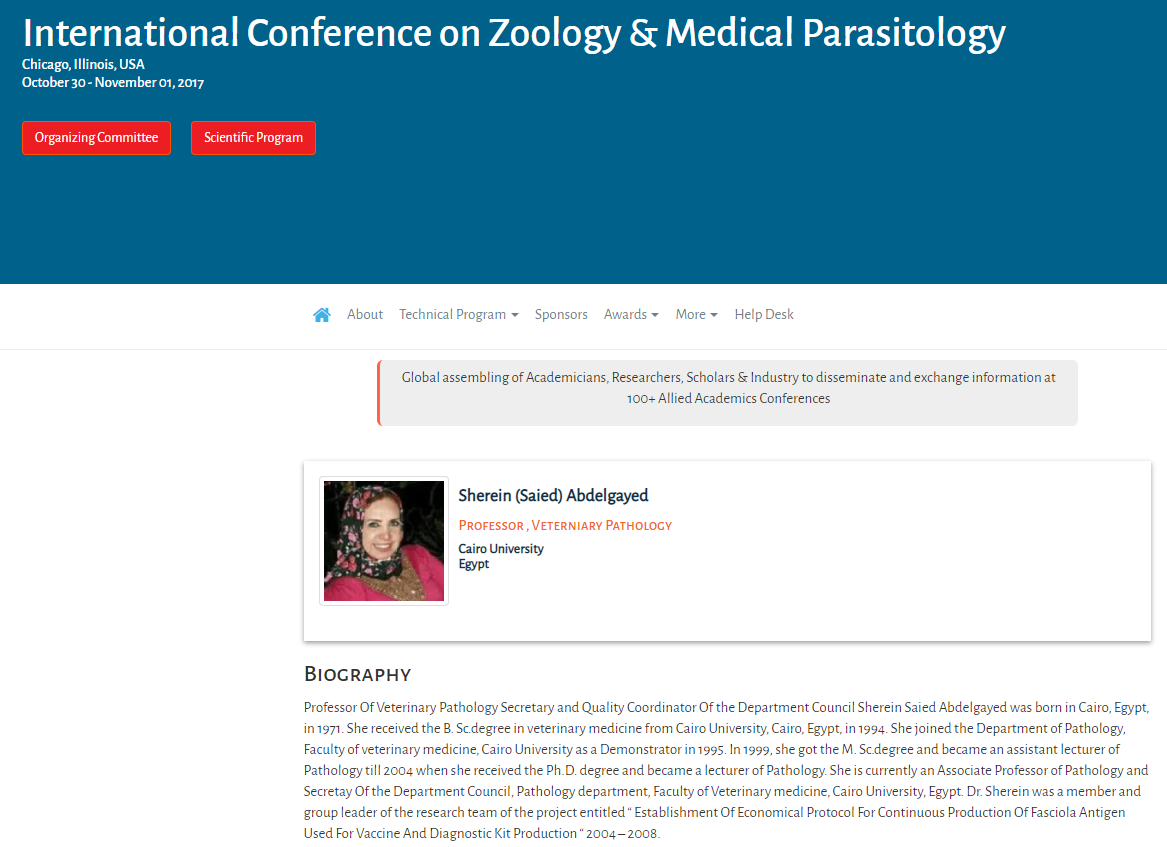
Task: Click the Global assembling announcement banner
Action: (x=728, y=393)
